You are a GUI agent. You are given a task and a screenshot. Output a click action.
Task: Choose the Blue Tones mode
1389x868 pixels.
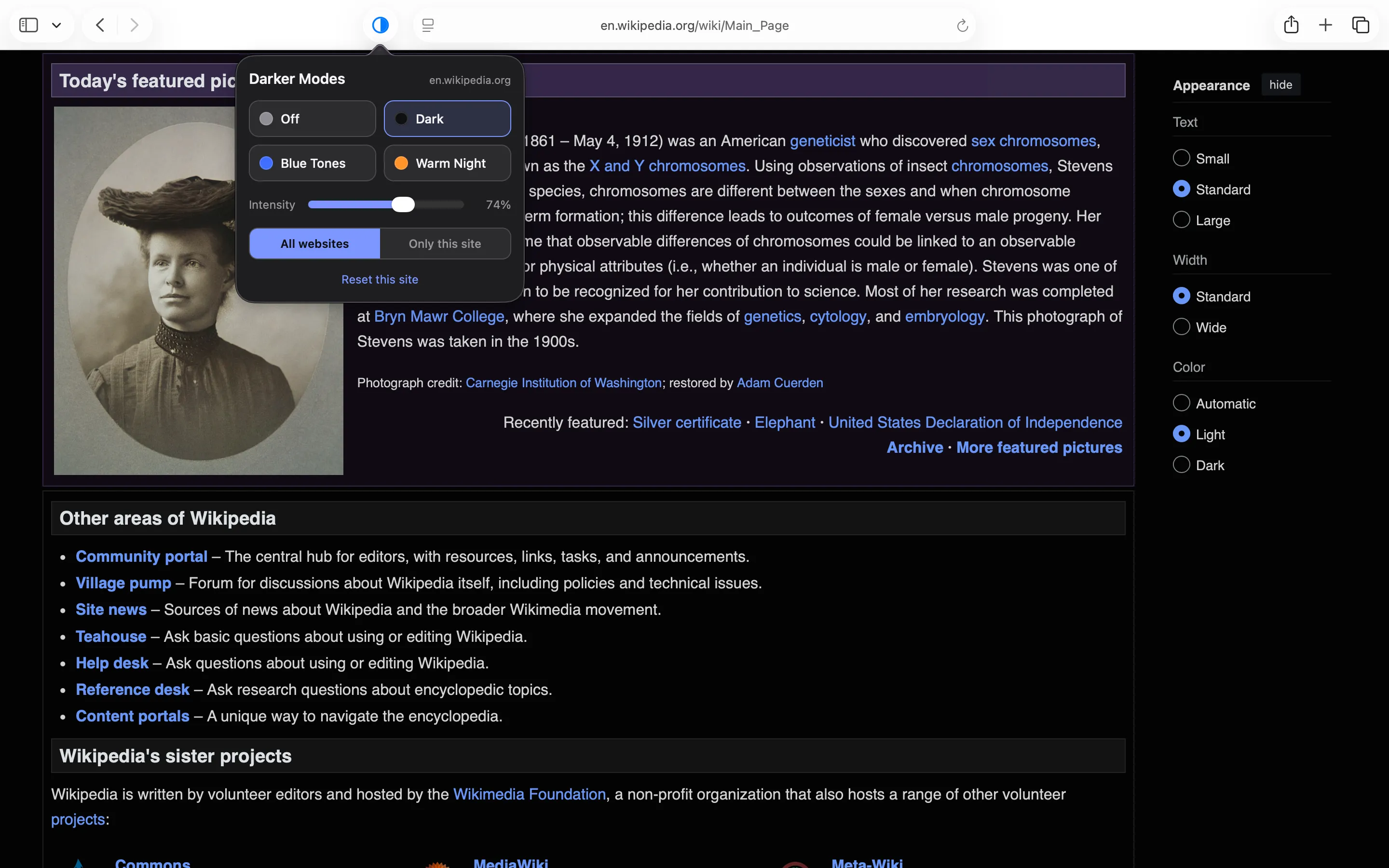coord(312,163)
